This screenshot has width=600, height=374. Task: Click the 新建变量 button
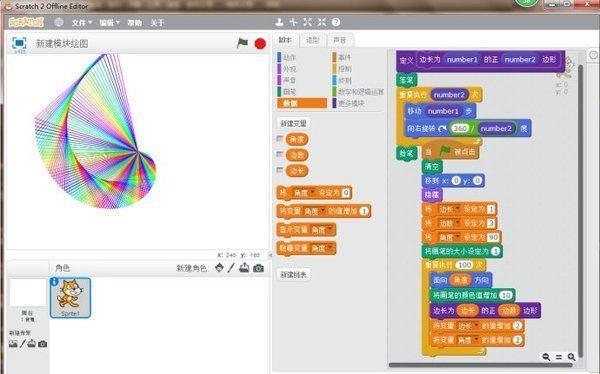pyautogui.click(x=293, y=124)
